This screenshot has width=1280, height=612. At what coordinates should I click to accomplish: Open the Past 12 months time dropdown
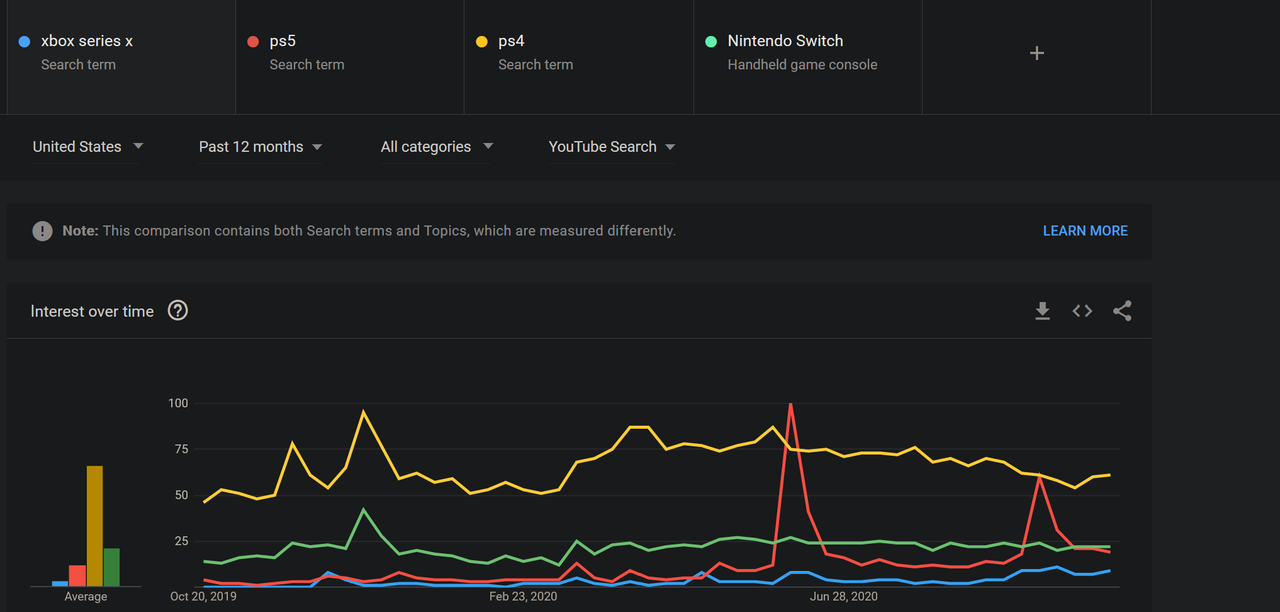(260, 147)
